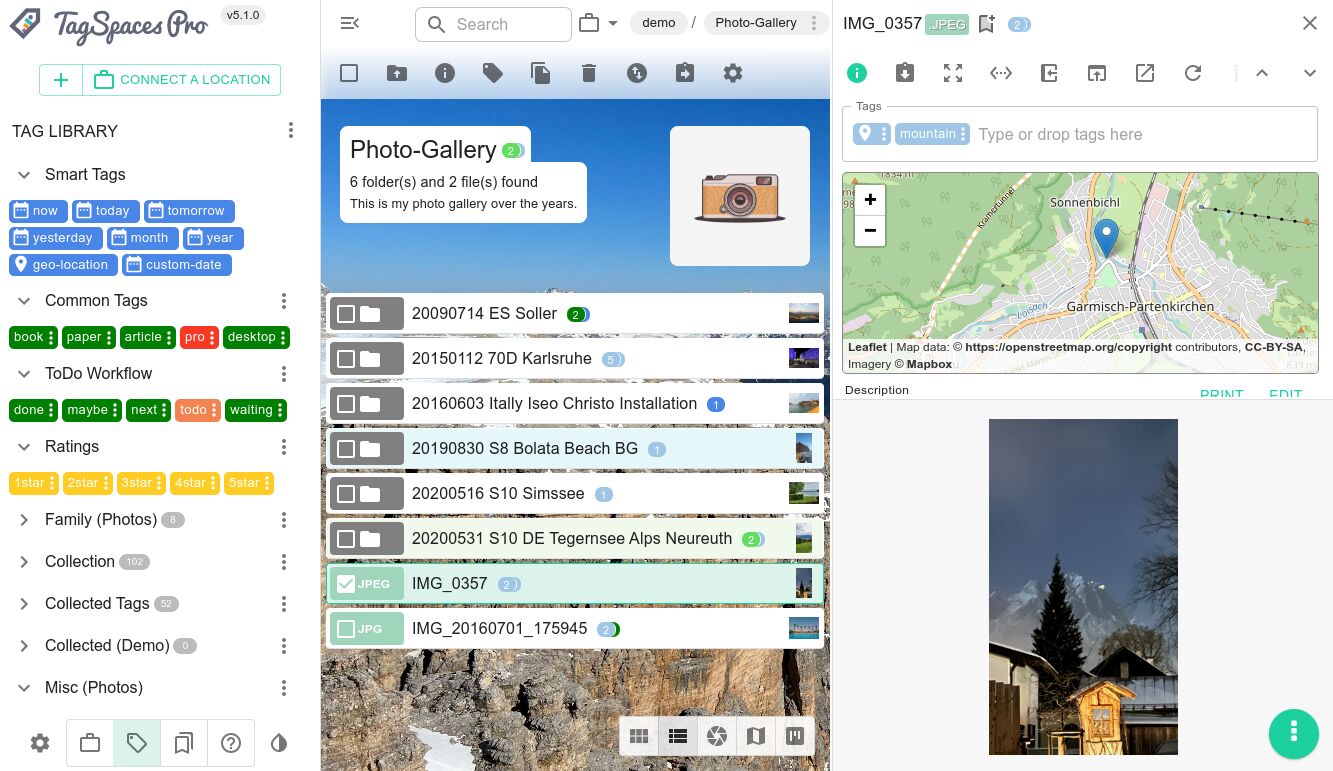Collapse the ToDo Workflow group
Viewport: 1333px width, 771px height.
click(24, 374)
